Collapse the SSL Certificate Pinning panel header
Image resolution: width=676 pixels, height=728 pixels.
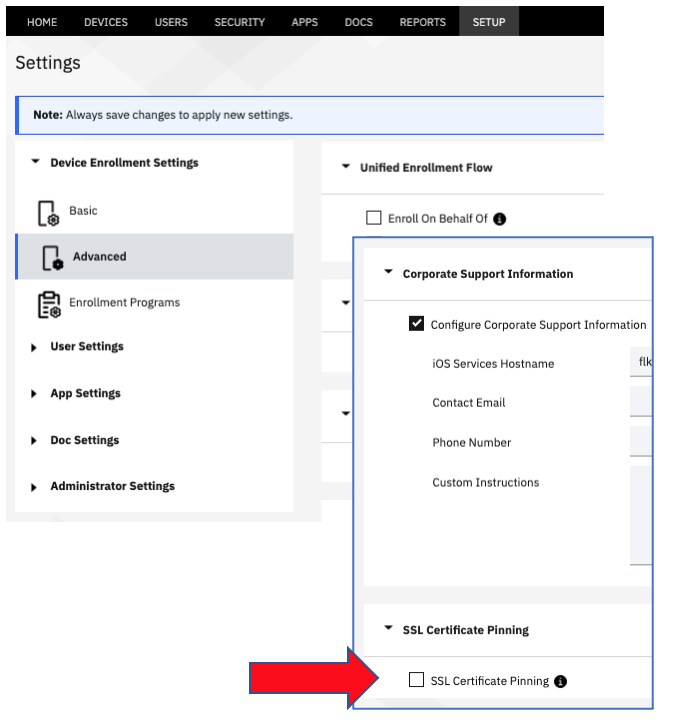(x=389, y=628)
